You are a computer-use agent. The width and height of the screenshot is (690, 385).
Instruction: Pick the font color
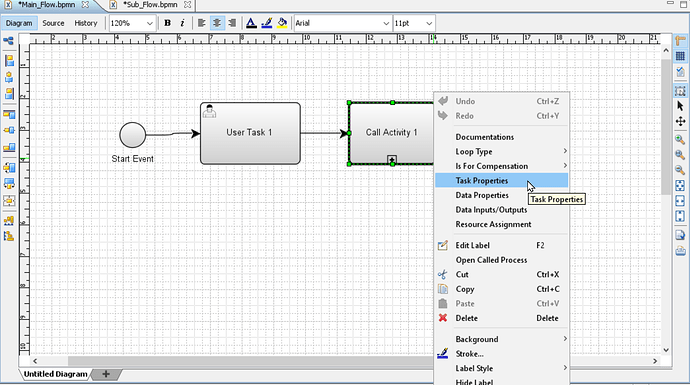point(251,23)
